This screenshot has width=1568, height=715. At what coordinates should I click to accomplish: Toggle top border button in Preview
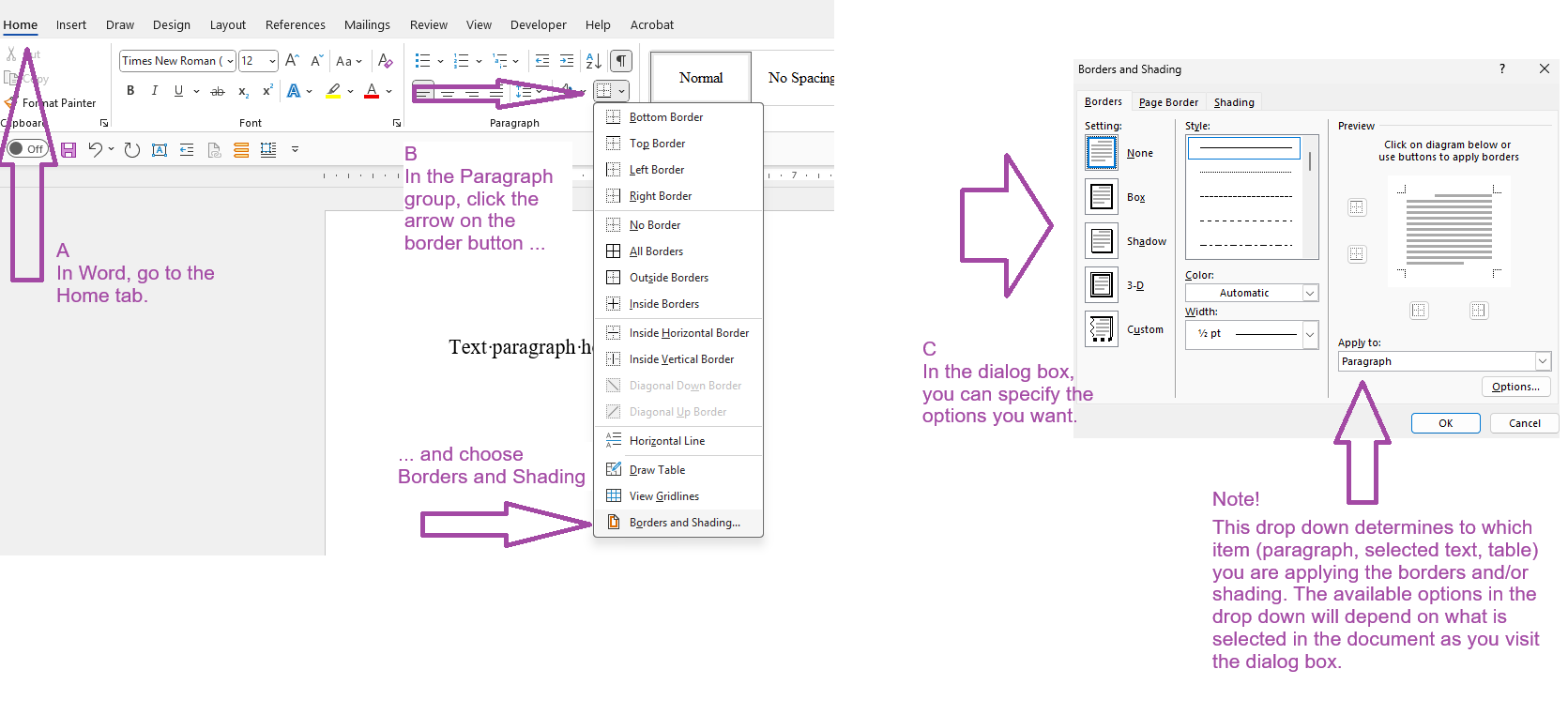click(1357, 207)
